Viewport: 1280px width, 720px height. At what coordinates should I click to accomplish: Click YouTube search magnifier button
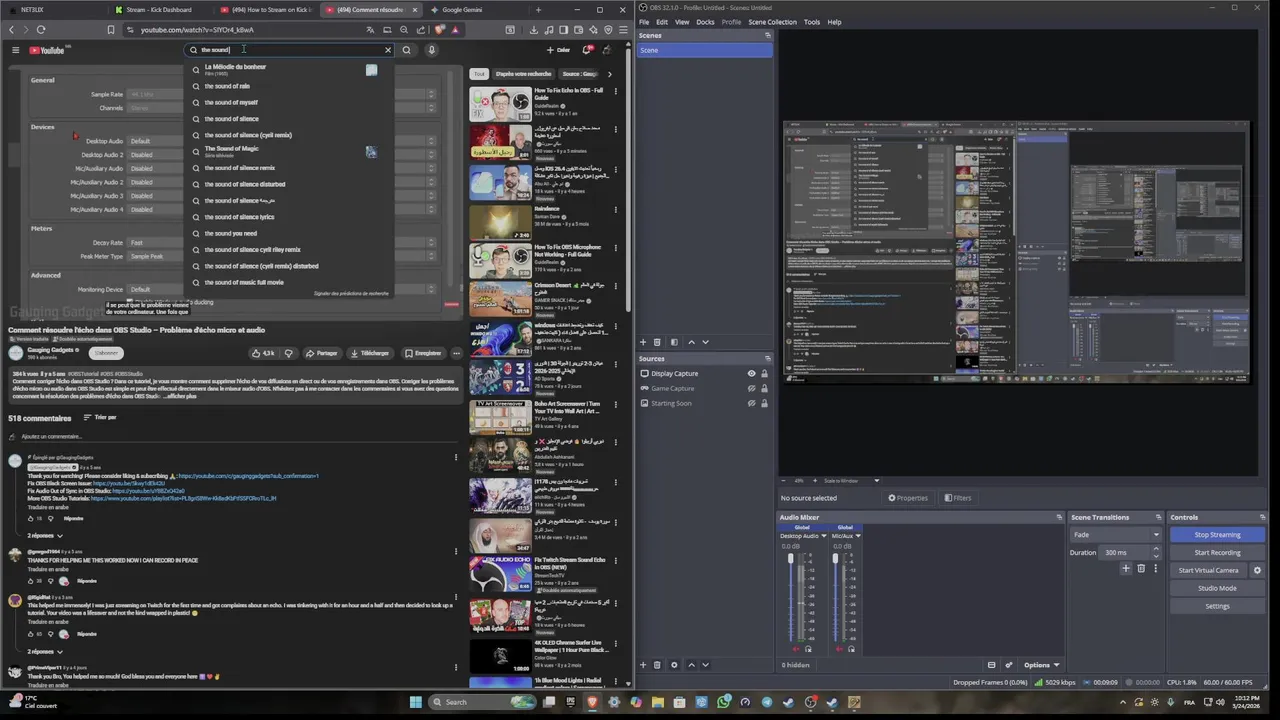pyautogui.click(x=406, y=50)
